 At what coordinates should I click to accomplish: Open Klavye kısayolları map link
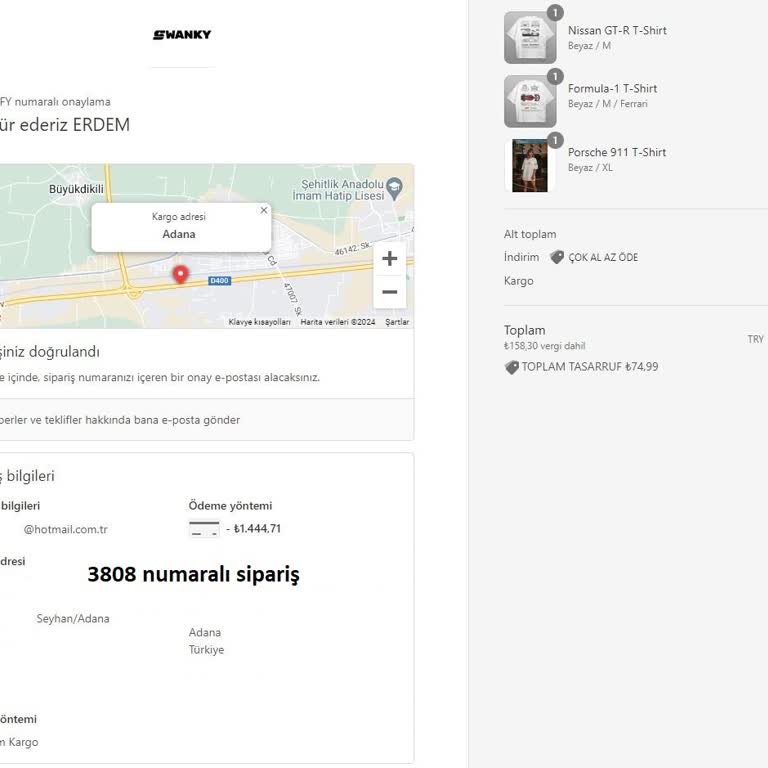point(259,322)
